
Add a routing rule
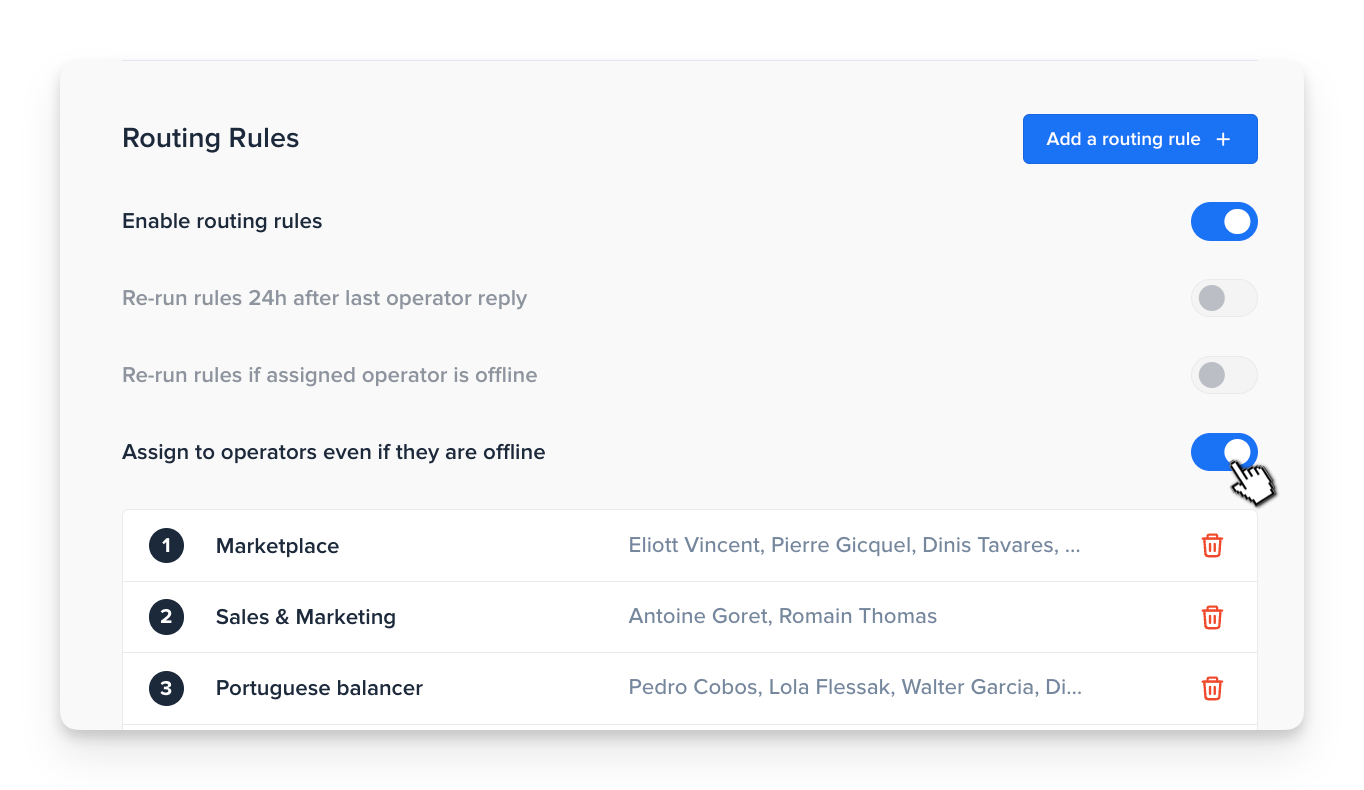(1140, 139)
